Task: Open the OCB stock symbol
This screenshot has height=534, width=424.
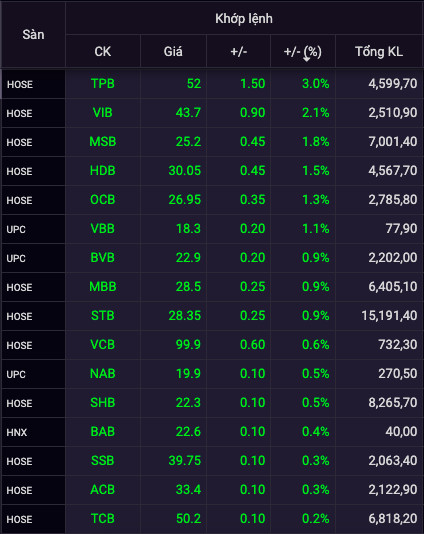Action: coord(103,199)
